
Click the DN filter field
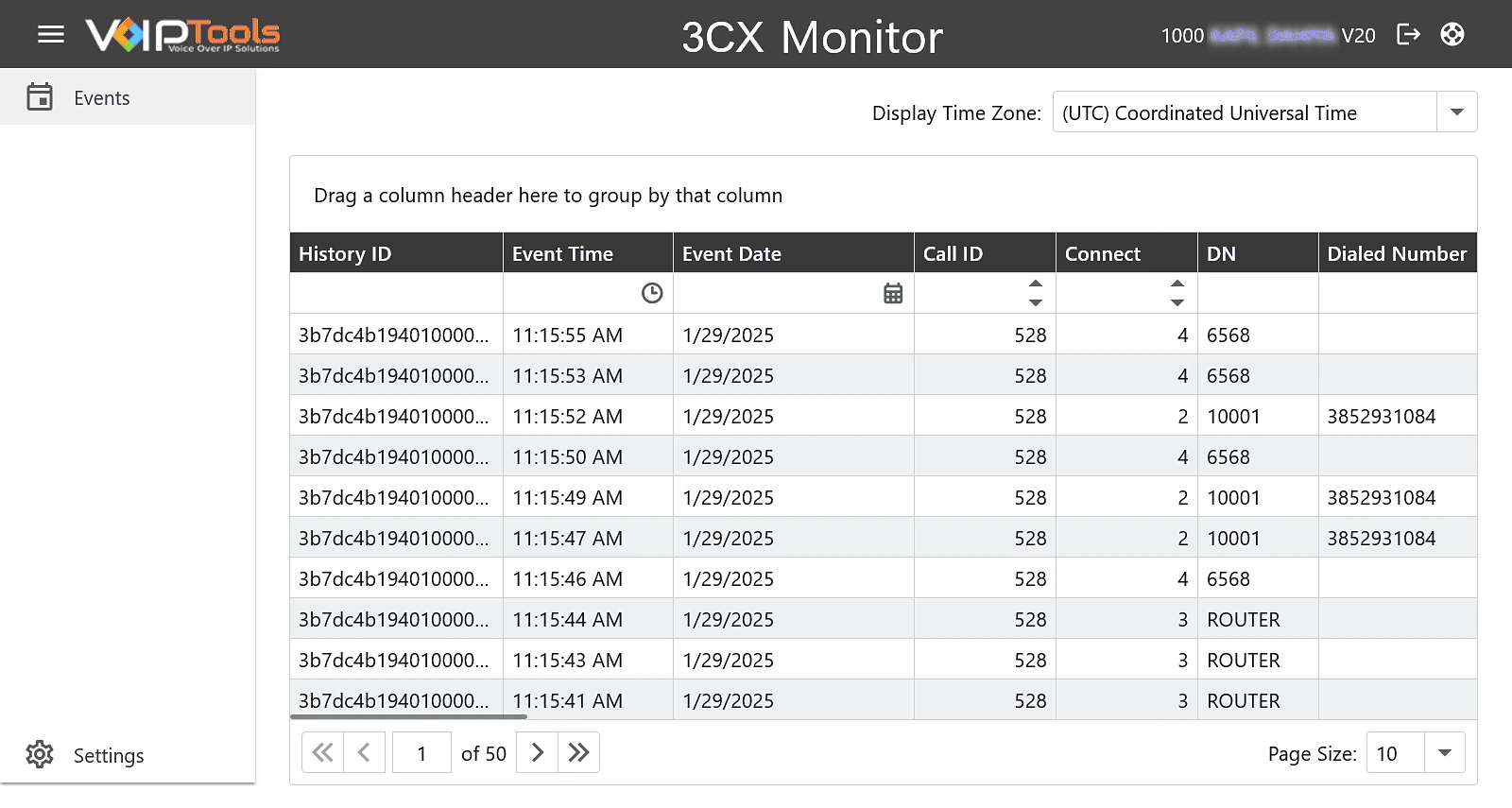[1258, 293]
